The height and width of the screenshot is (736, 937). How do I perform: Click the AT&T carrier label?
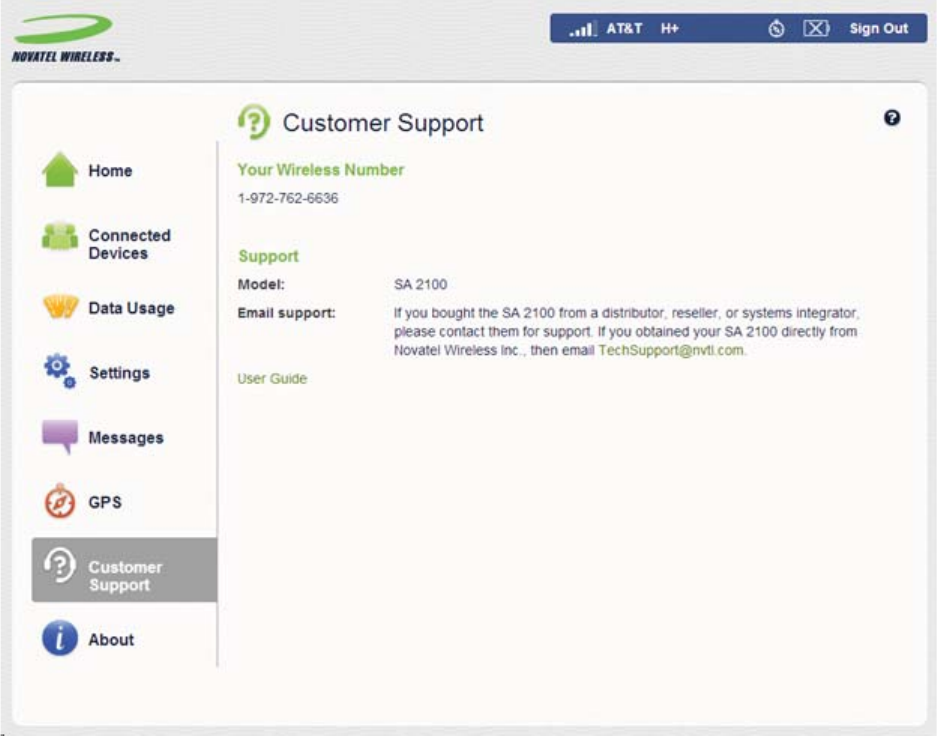coord(624,28)
